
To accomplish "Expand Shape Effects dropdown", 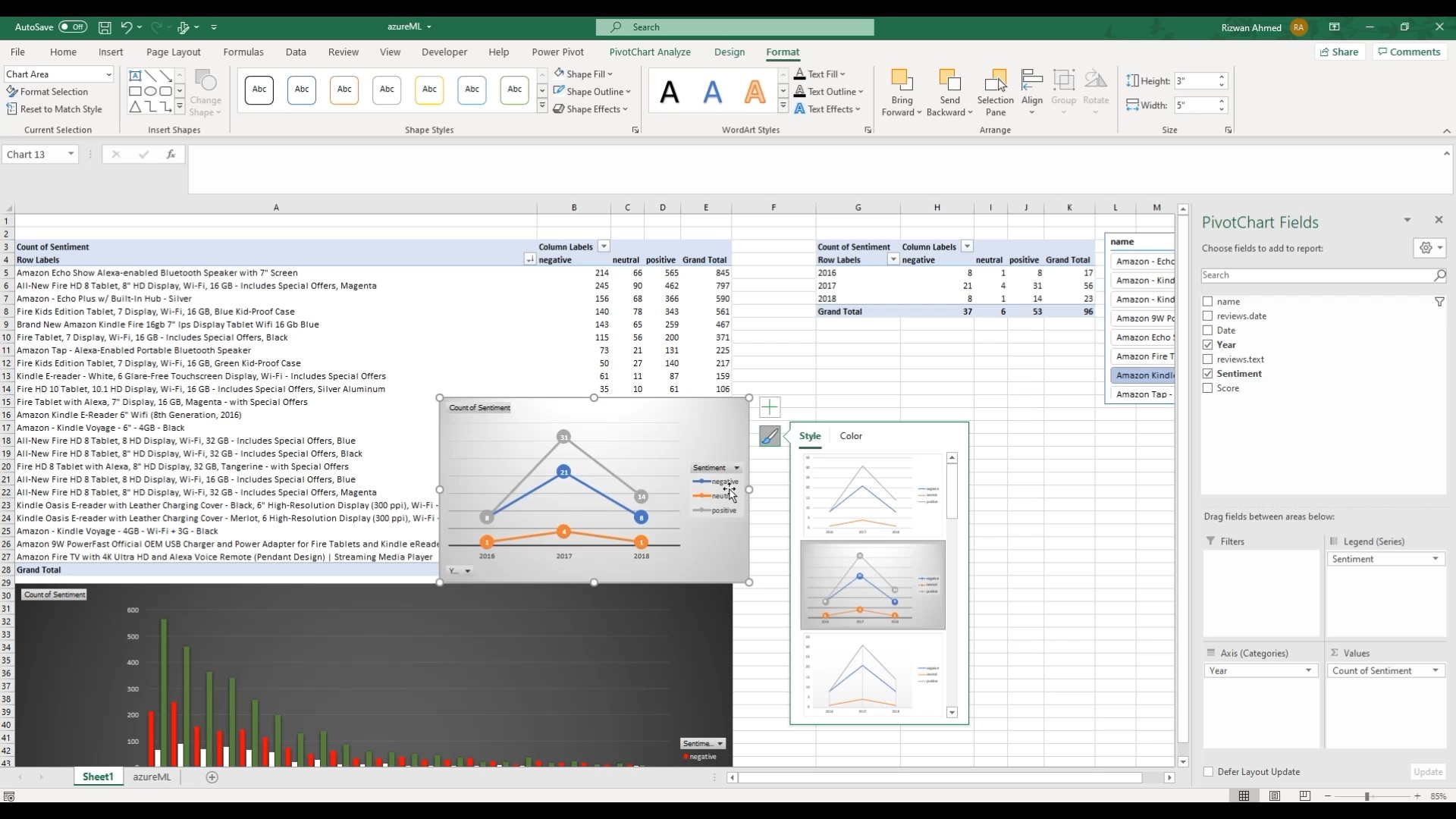I will click(625, 109).
